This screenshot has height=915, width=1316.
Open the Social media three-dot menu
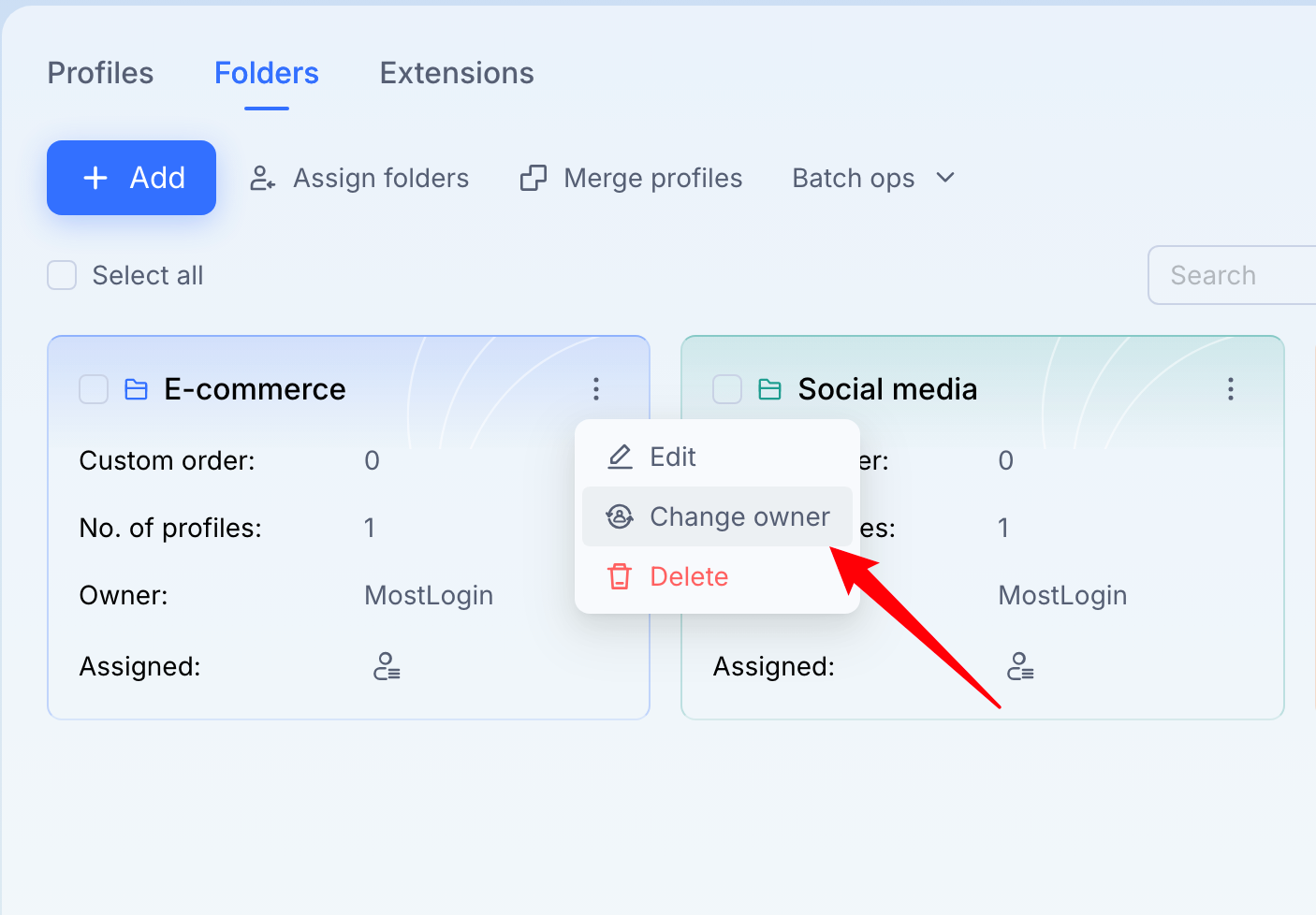(x=1230, y=388)
